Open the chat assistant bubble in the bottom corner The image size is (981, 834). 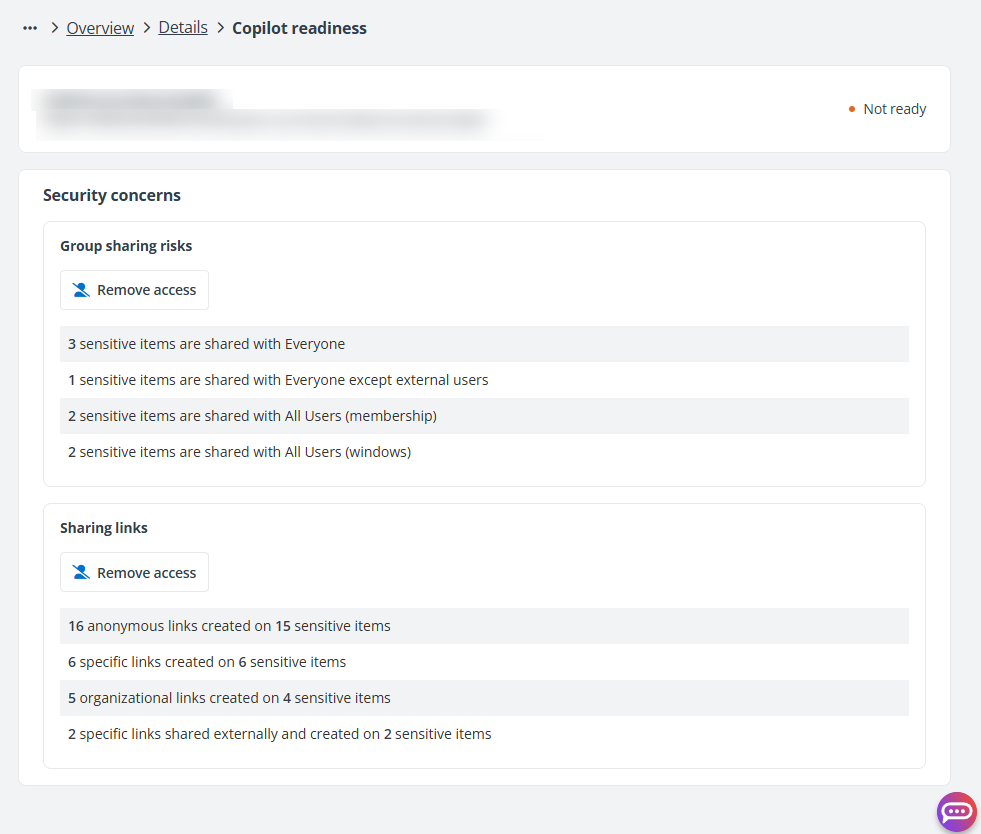point(956,812)
